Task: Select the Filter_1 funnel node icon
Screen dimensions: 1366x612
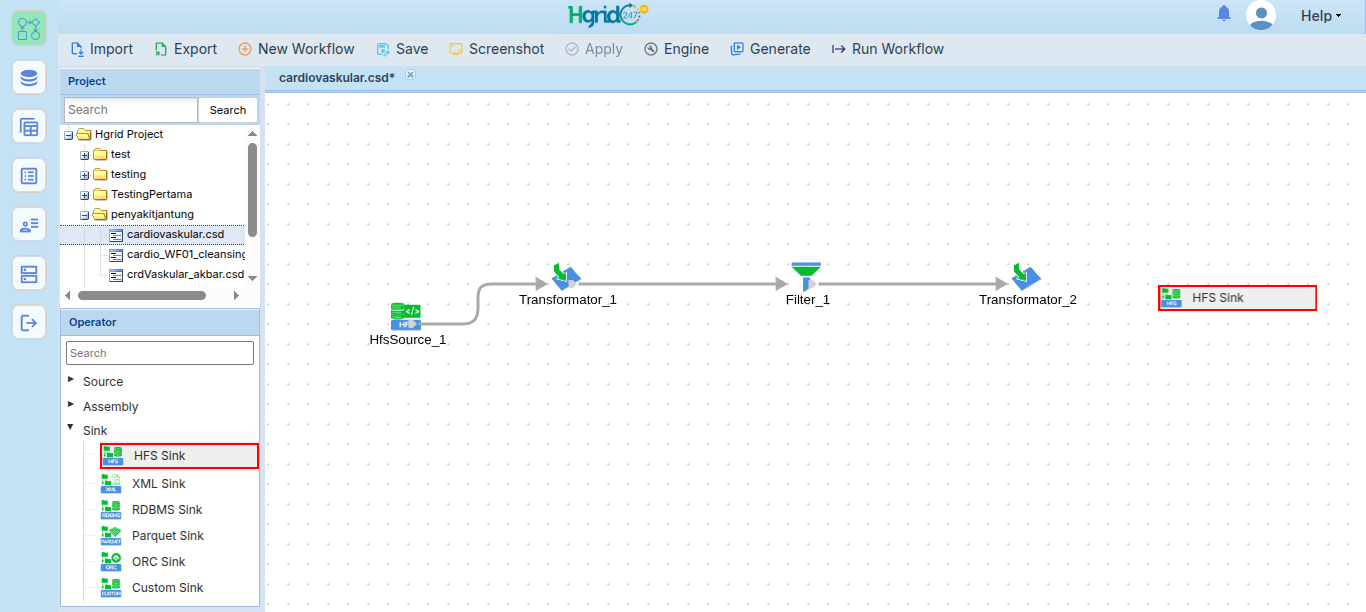Action: click(806, 276)
